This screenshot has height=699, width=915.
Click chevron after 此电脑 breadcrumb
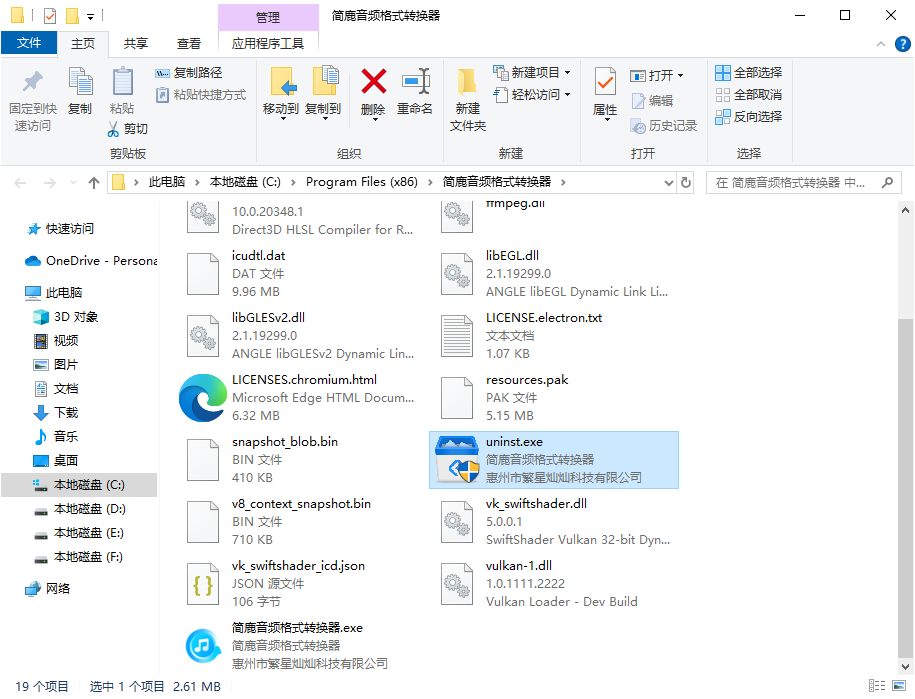coord(197,183)
